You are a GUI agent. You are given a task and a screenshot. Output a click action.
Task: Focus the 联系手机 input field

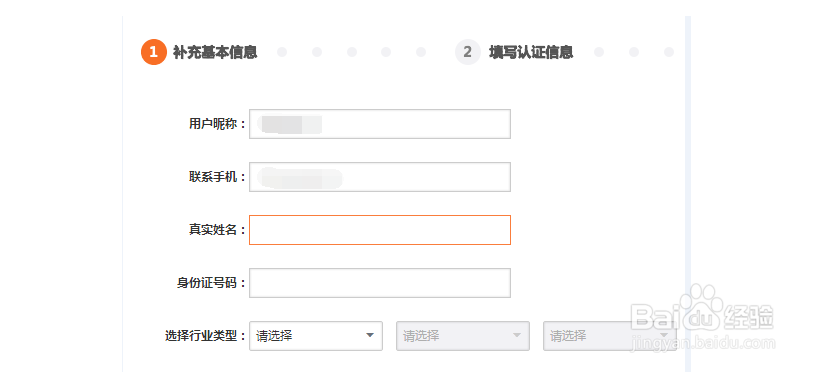click(x=380, y=177)
